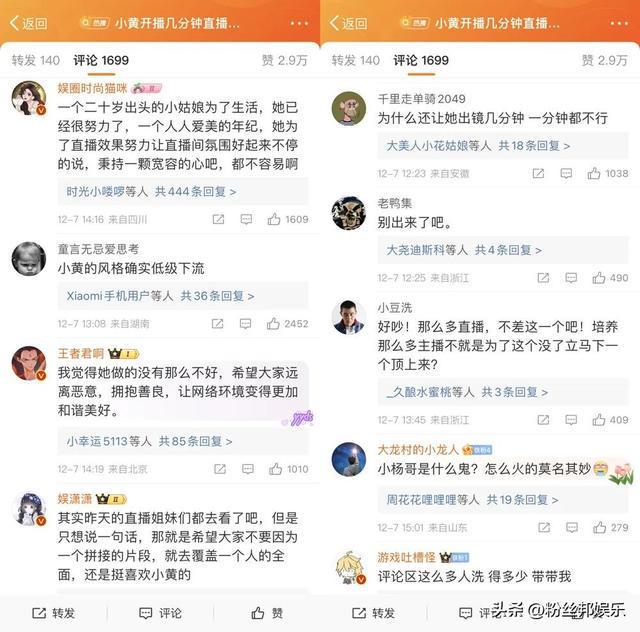Tap reply icon on 童言无忌爱思考 comment
The height and width of the screenshot is (632, 640).
[245, 324]
